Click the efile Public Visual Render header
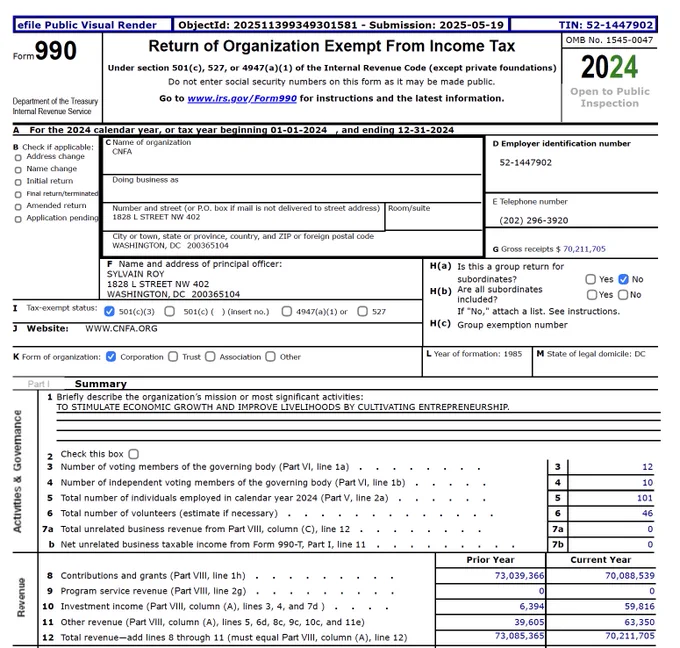 tap(87, 25)
